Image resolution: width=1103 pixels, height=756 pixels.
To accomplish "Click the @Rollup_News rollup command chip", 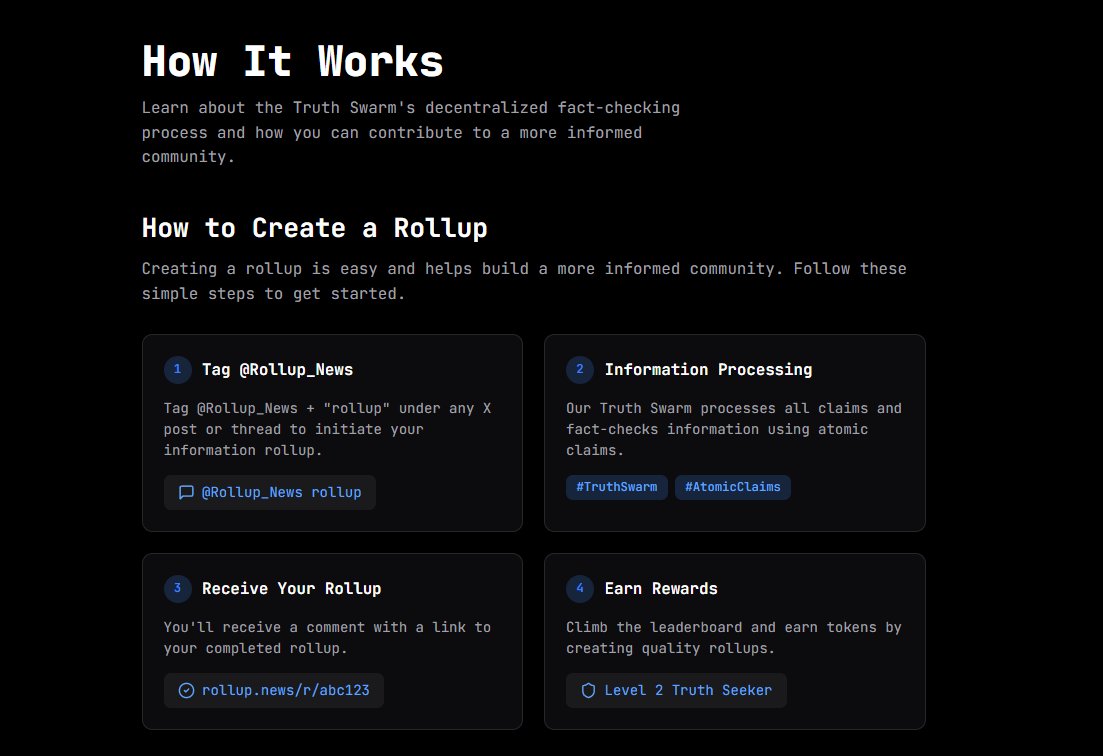I will click(269, 492).
